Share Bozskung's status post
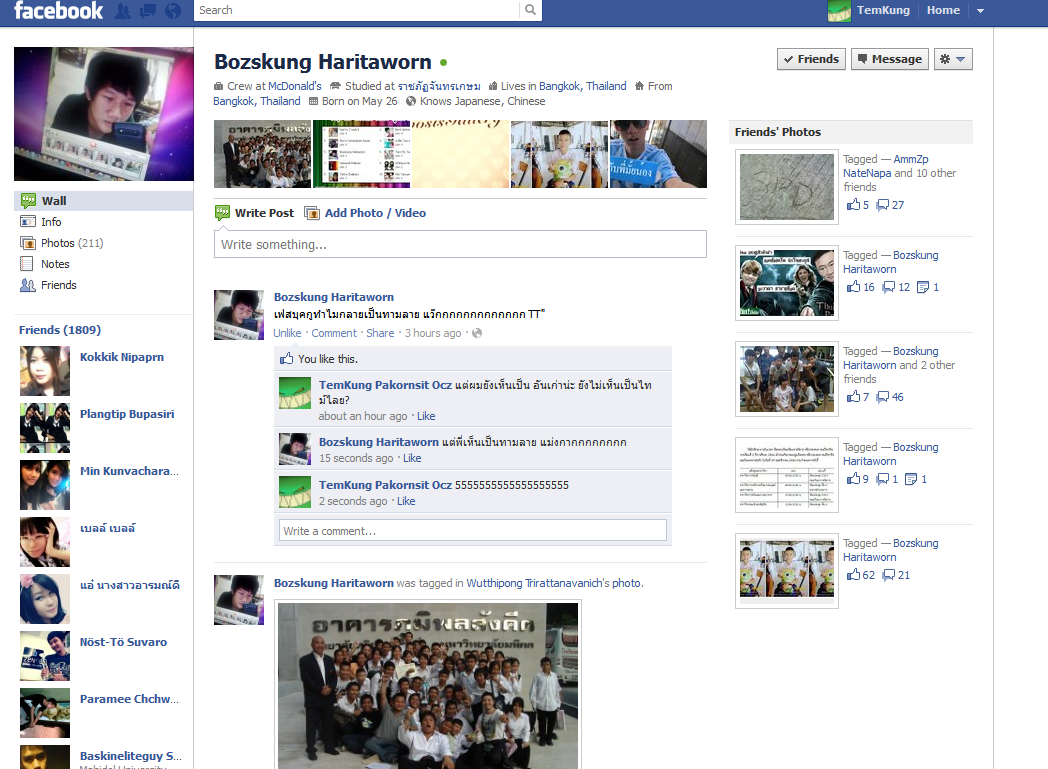 pyautogui.click(x=380, y=333)
